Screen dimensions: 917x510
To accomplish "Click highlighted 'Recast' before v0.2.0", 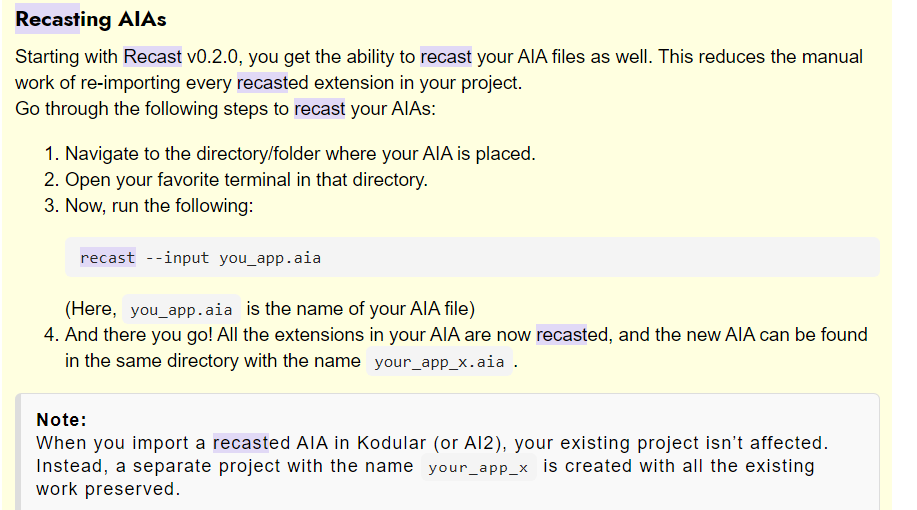I will click(x=153, y=57).
